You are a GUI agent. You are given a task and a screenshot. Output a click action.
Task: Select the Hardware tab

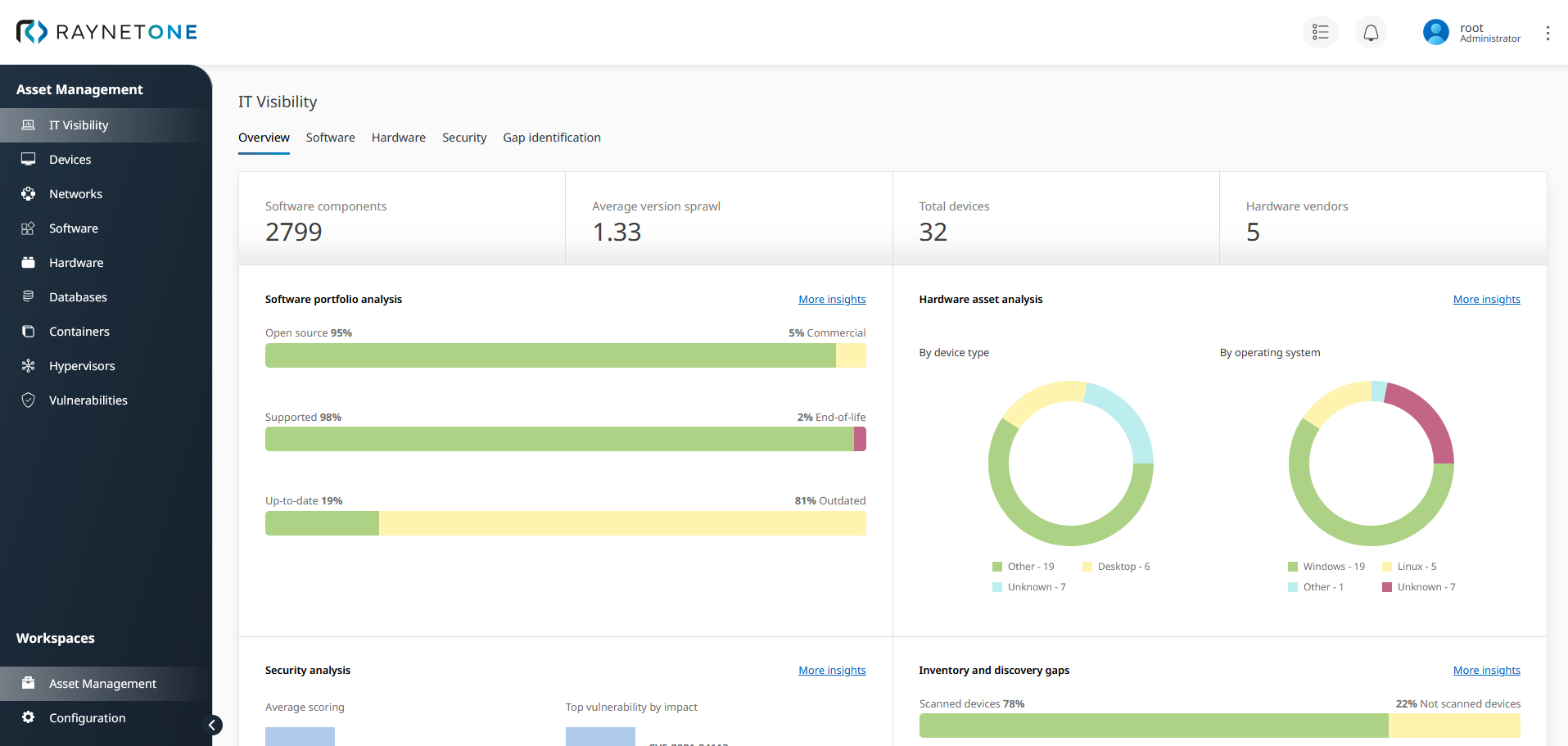[x=398, y=138]
